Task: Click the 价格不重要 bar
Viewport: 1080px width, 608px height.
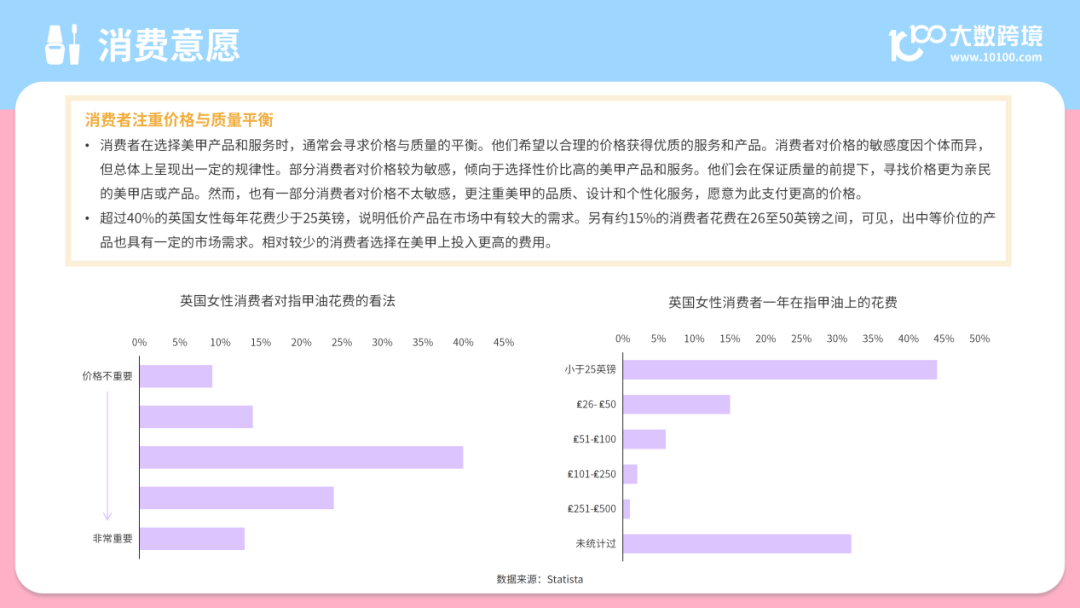Action: coord(176,376)
